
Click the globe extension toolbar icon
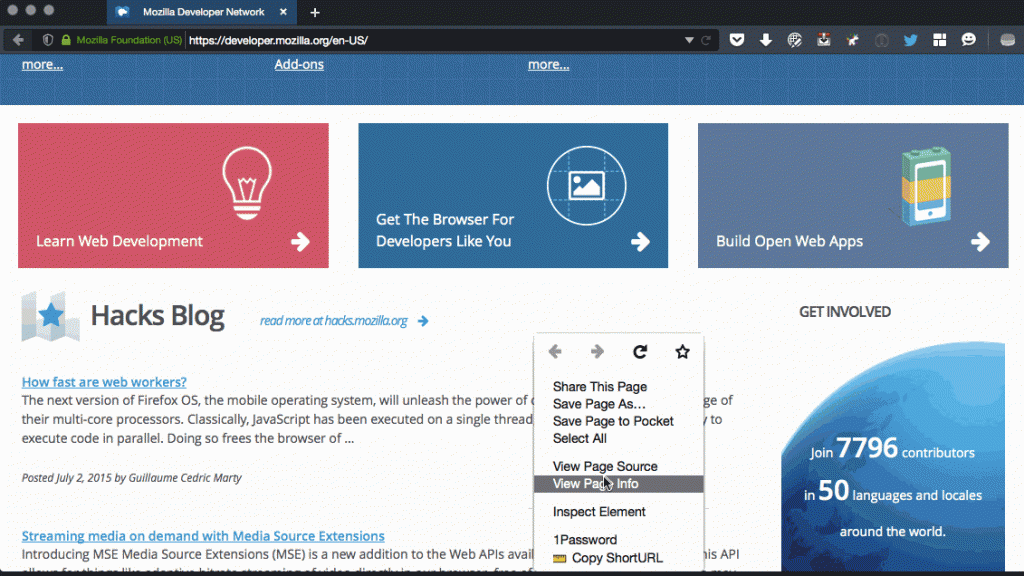(794, 40)
